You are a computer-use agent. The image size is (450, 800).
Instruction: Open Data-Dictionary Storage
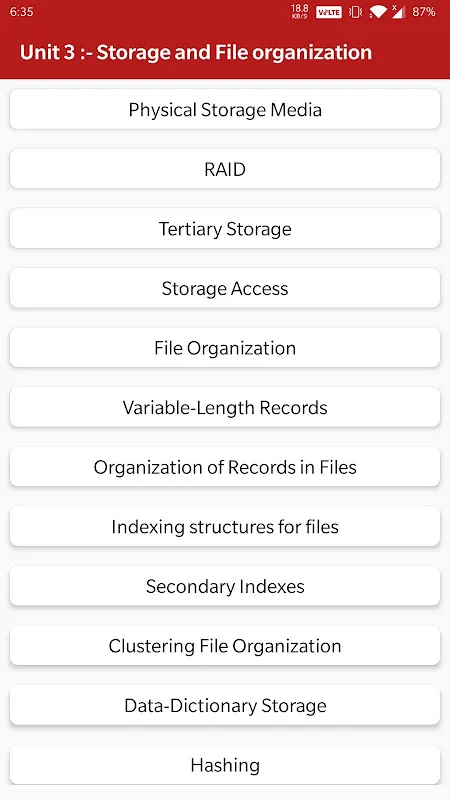[225, 706]
